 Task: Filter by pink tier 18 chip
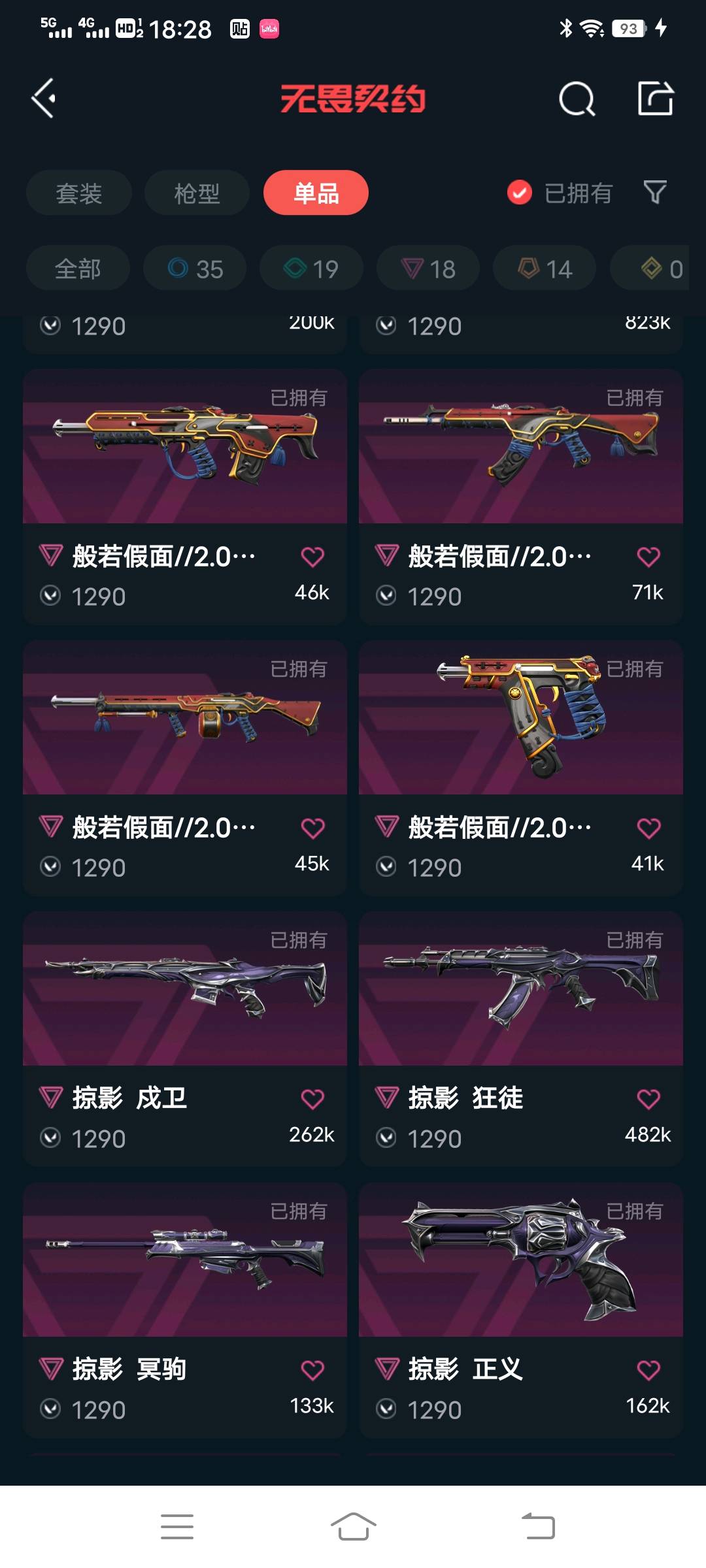[x=428, y=268]
